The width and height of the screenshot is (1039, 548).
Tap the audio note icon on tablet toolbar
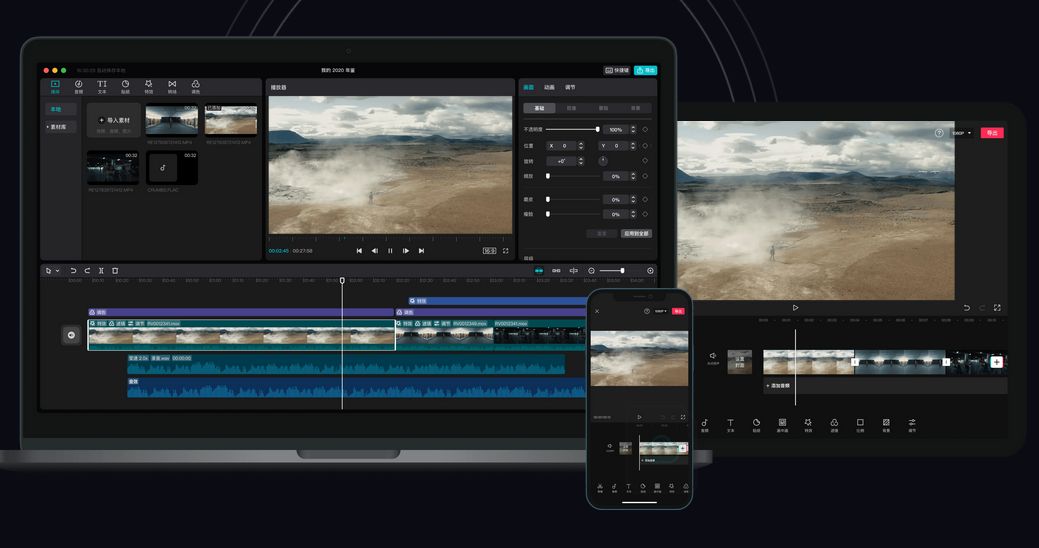pyautogui.click(x=704, y=424)
